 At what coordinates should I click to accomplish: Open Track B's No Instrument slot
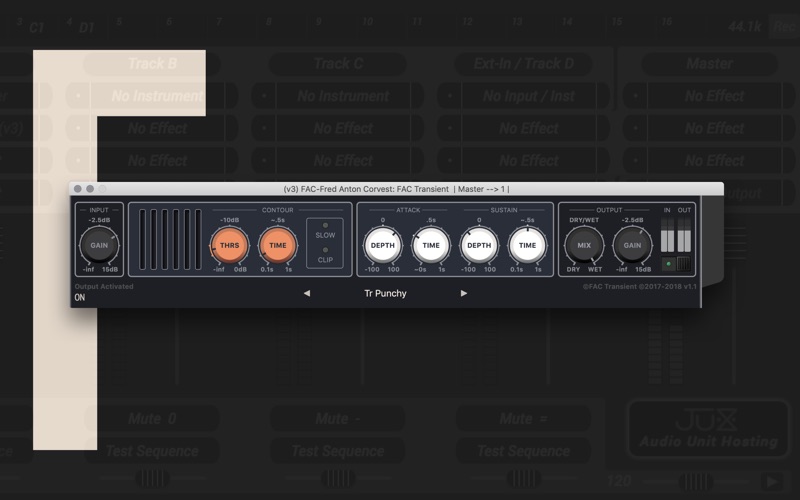[x=158, y=96]
